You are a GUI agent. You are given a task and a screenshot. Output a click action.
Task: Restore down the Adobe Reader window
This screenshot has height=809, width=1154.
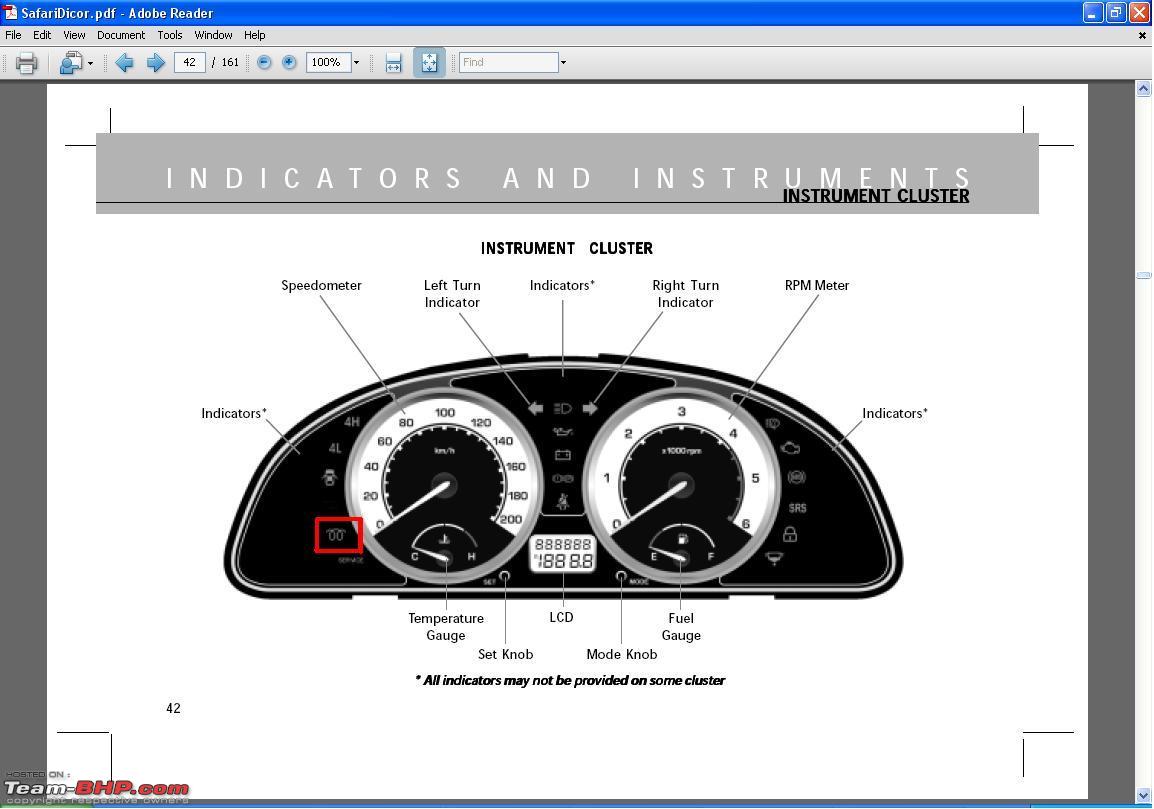click(1116, 13)
